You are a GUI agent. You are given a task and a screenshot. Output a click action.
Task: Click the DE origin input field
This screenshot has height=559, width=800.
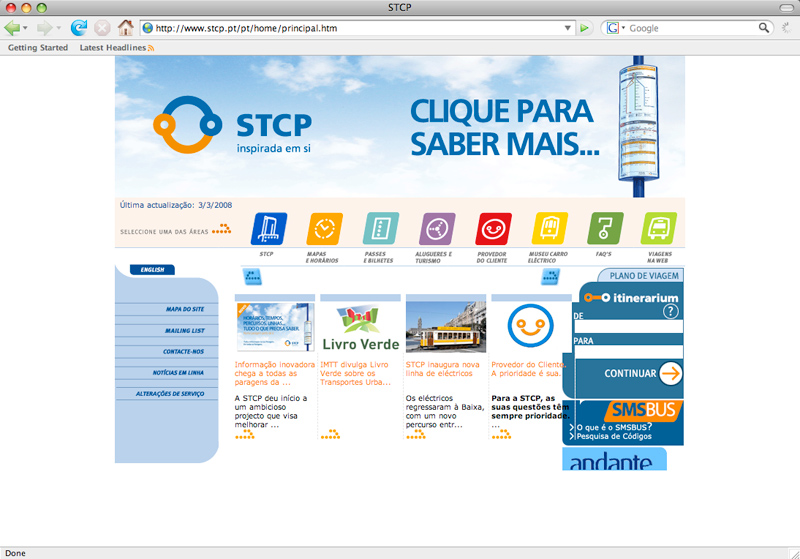(628, 326)
